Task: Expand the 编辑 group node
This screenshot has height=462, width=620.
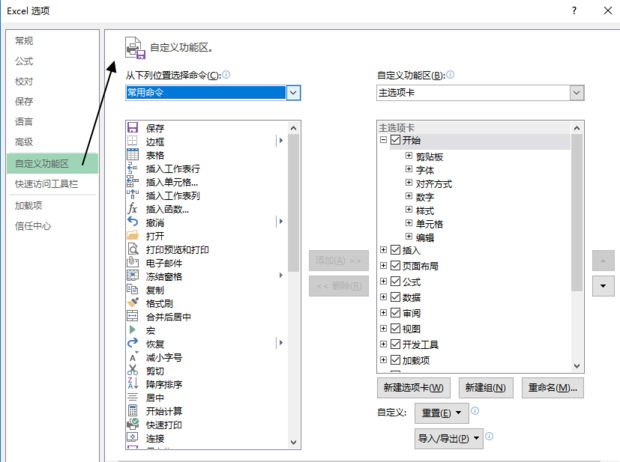Action: [x=409, y=237]
